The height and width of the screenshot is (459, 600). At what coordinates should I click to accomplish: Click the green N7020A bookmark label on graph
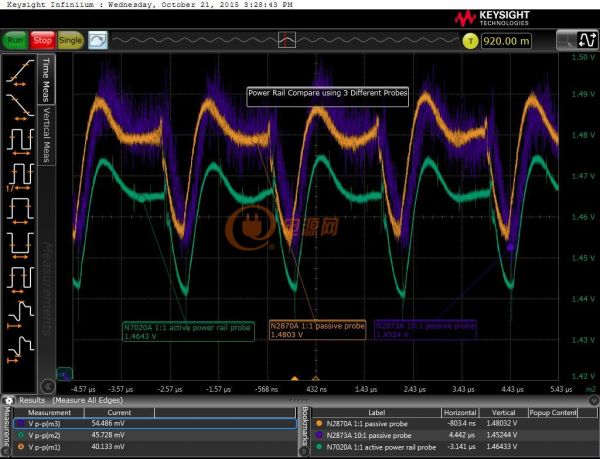point(188,331)
